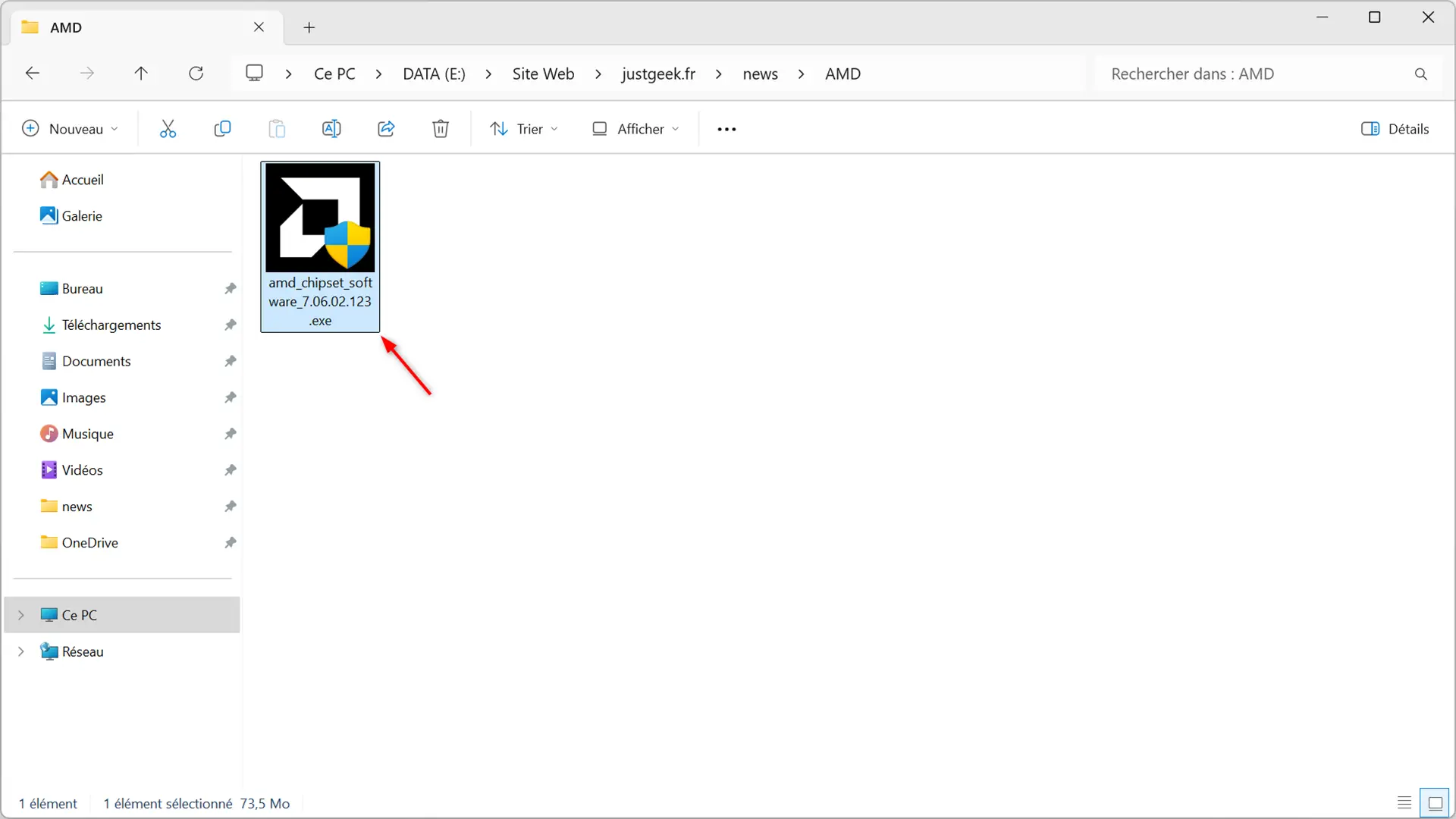The width and height of the screenshot is (1456, 819).
Task: Click the PC monitor icon in address bar
Action: coord(254,73)
